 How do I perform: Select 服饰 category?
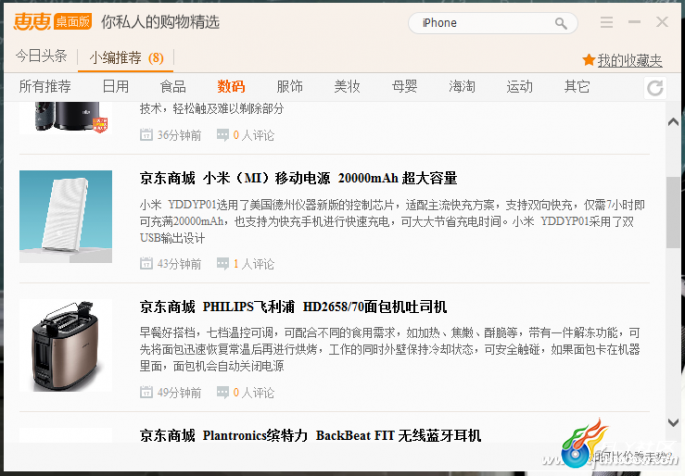coord(289,86)
